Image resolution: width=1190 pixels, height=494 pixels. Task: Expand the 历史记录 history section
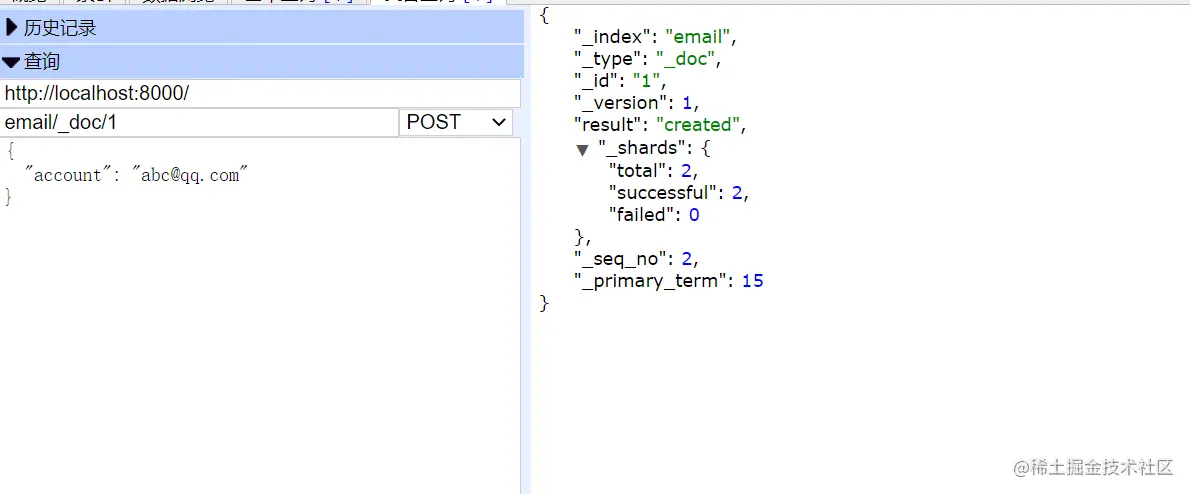(x=262, y=28)
